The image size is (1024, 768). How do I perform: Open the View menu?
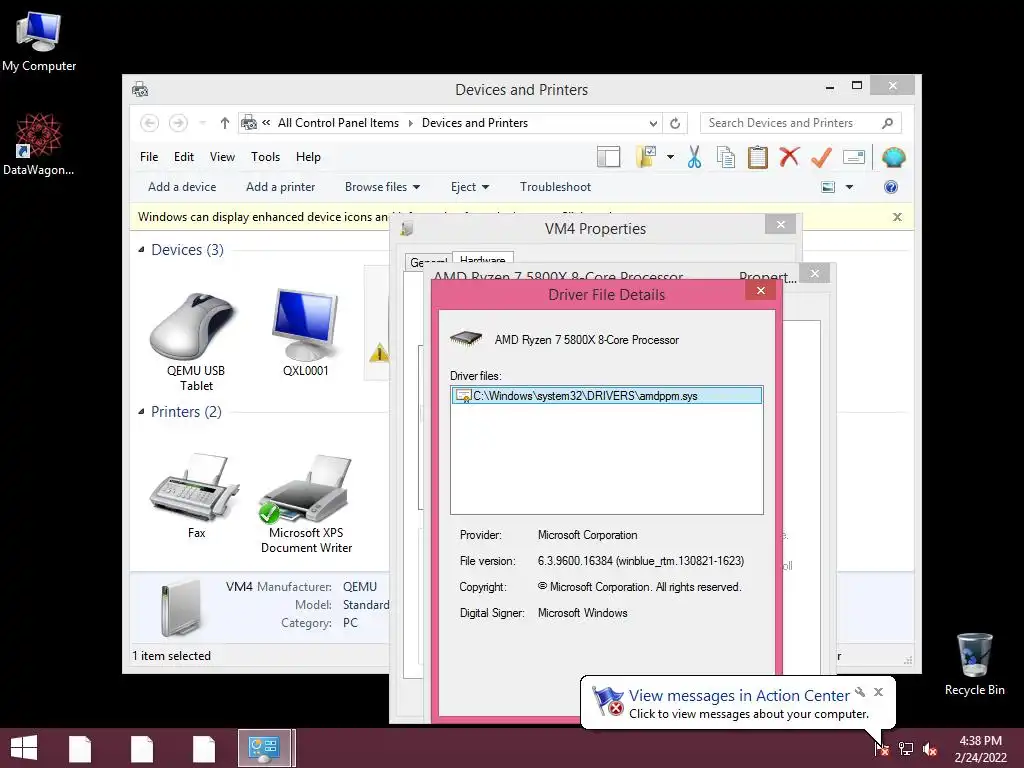click(222, 157)
